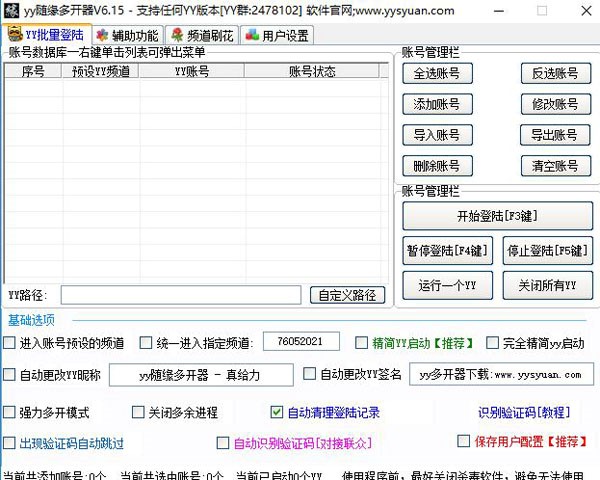Click the channel number field 76052021

301,341
